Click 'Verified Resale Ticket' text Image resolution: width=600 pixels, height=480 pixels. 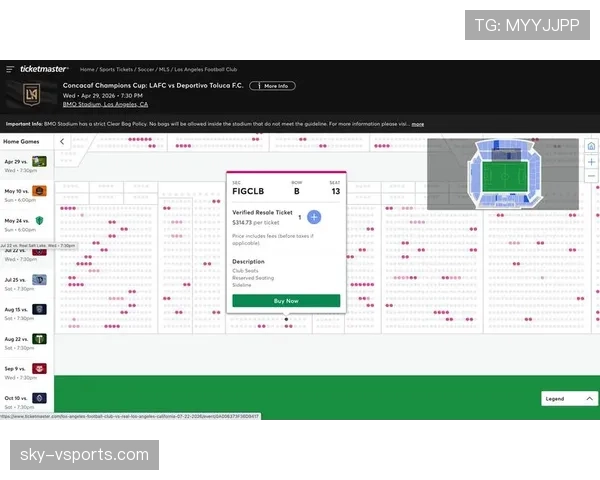coord(262,212)
